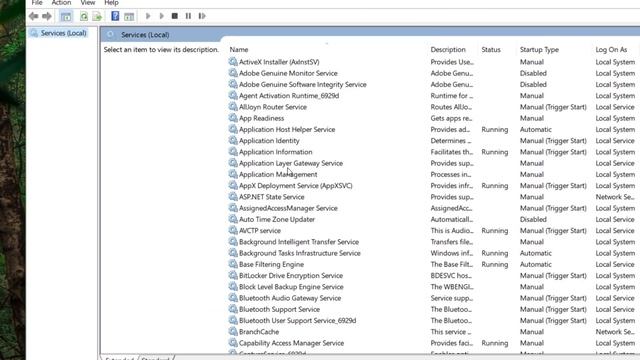Click the Back arrow in the toolbar
640x360 pixels.
click(33, 16)
